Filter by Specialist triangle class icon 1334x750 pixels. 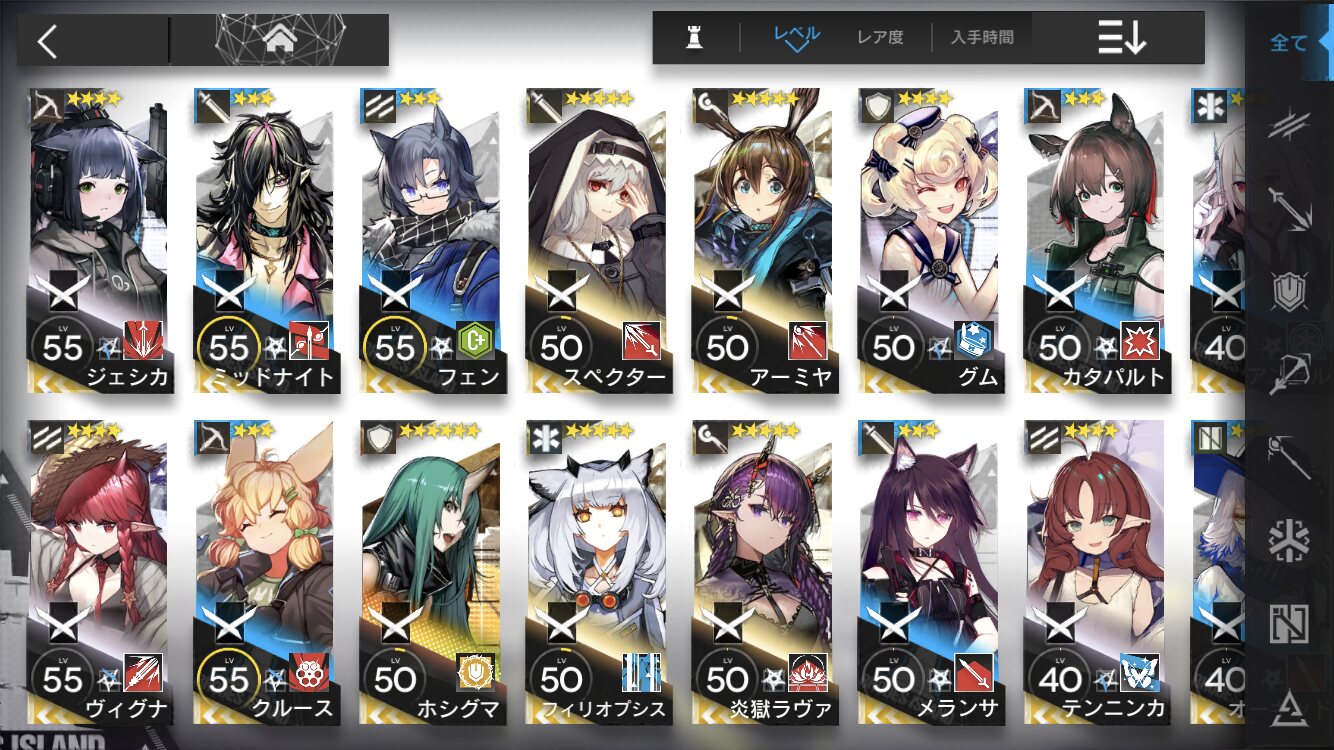(x=1290, y=706)
